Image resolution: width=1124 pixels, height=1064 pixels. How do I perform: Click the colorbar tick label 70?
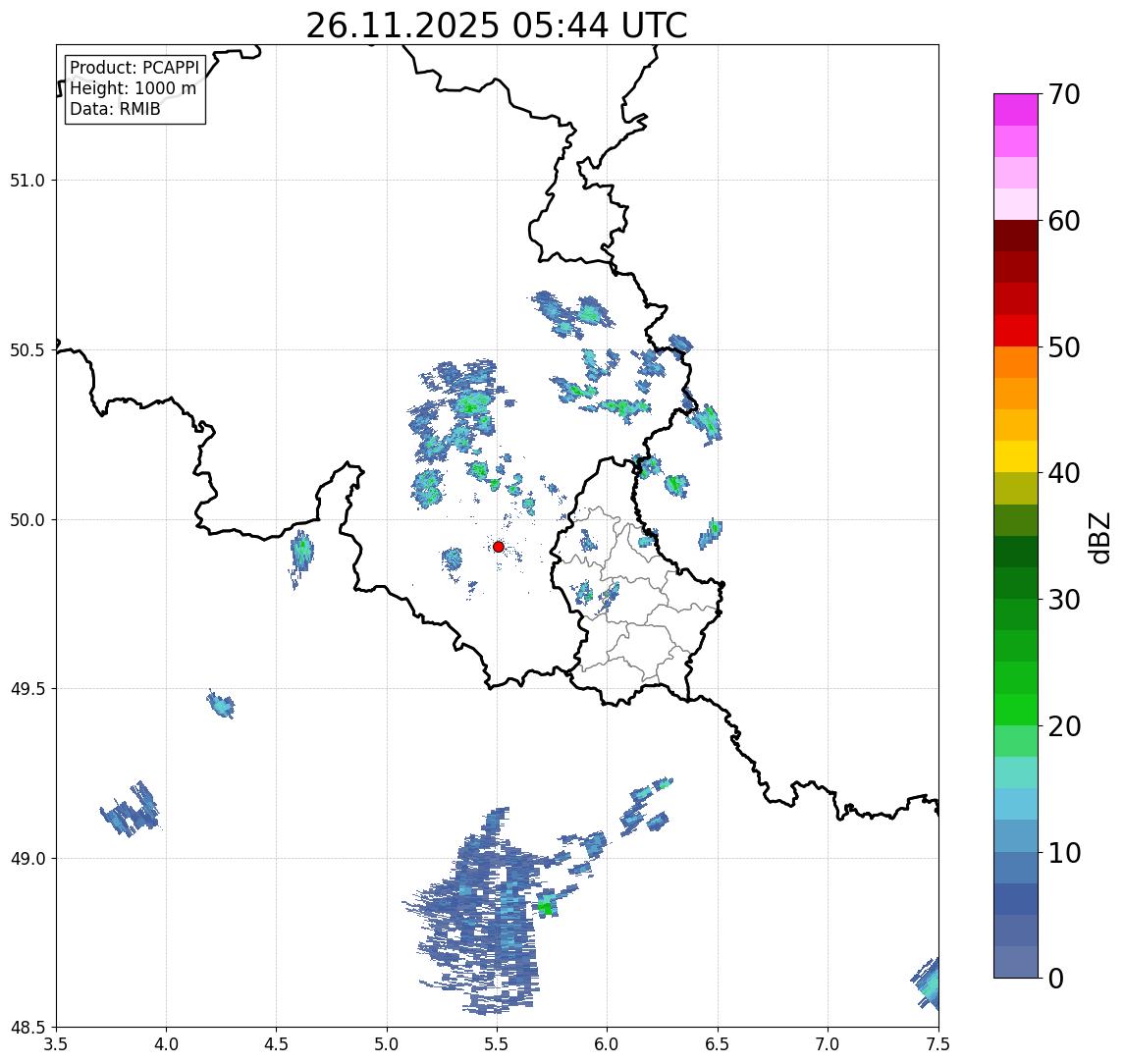click(x=1064, y=94)
